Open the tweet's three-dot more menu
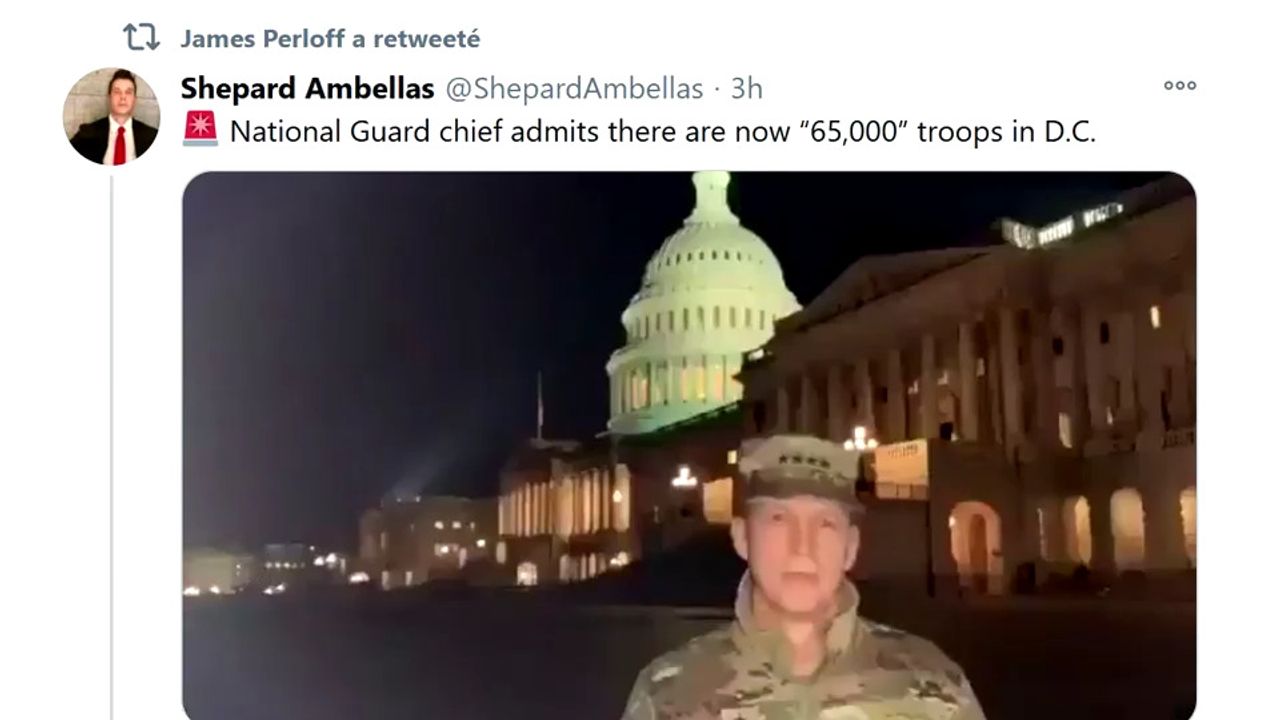Image resolution: width=1280 pixels, height=720 pixels. tap(1180, 85)
